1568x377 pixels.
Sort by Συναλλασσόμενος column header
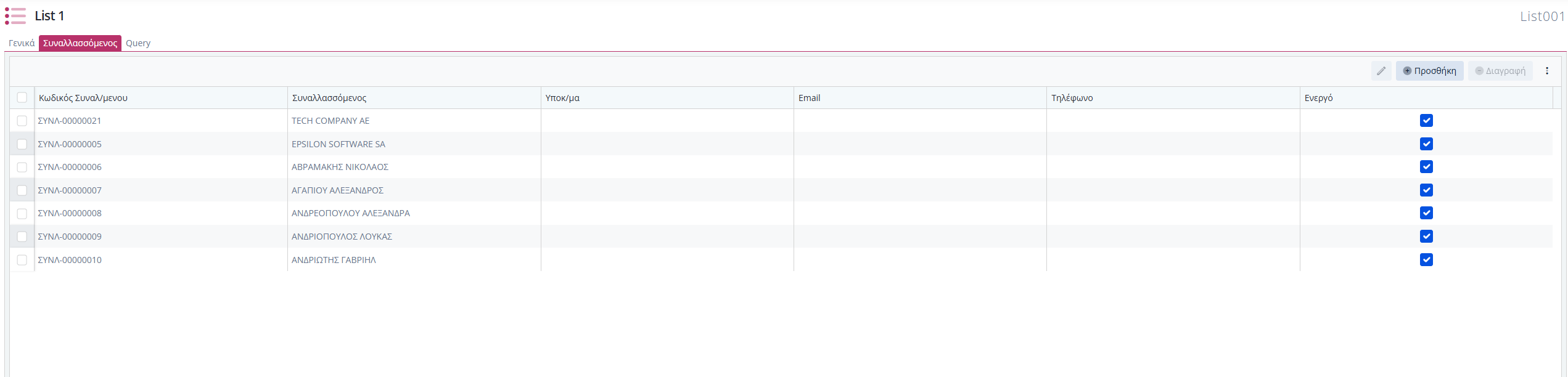point(414,98)
